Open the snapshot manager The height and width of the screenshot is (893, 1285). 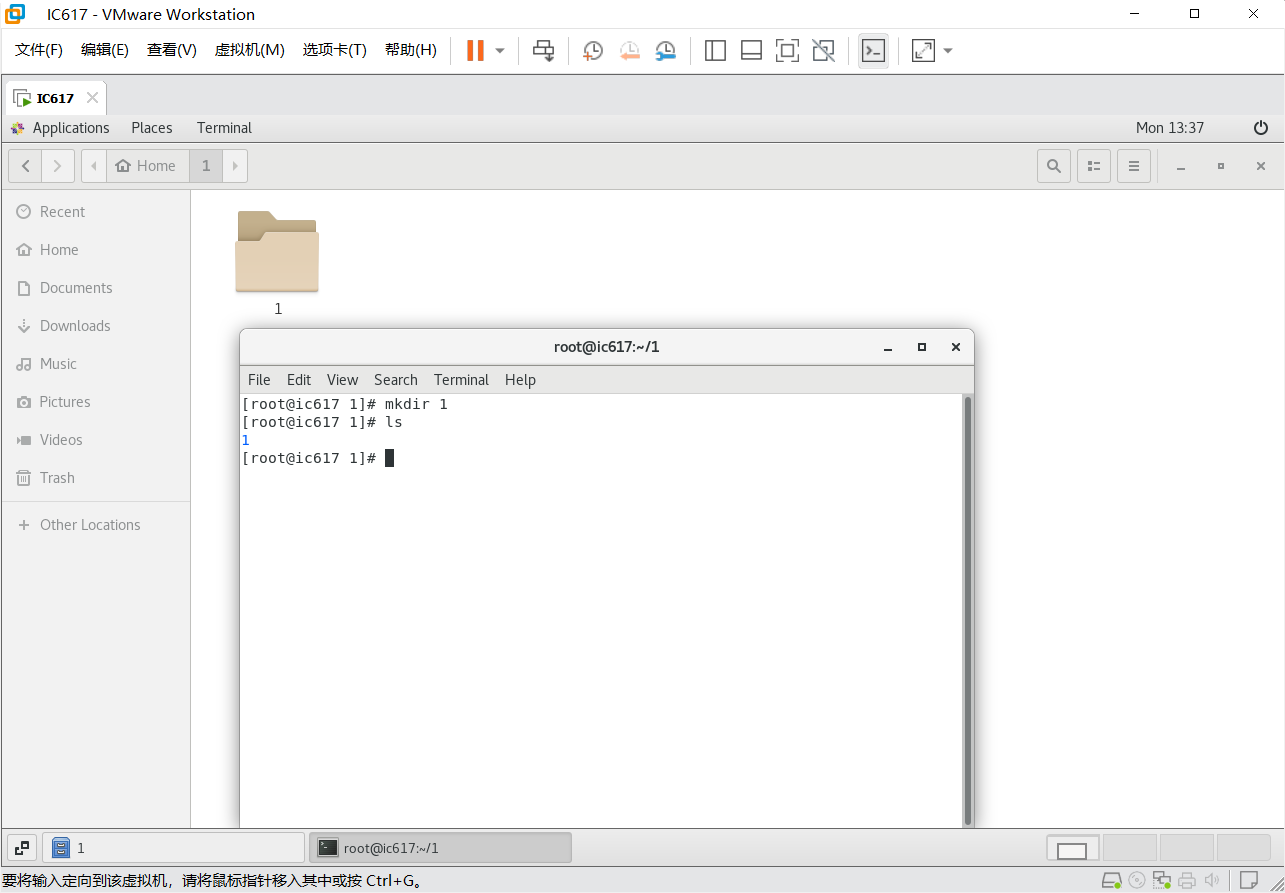click(665, 50)
